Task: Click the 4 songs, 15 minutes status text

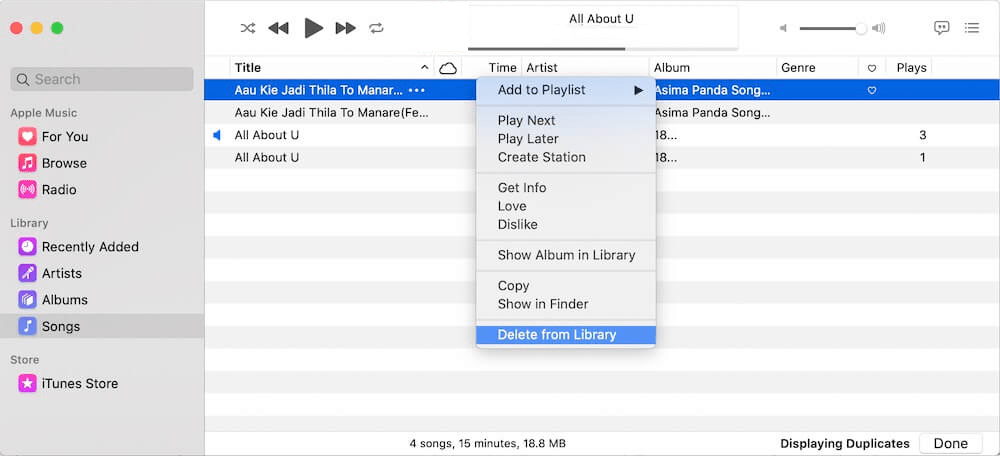Action: (487, 443)
